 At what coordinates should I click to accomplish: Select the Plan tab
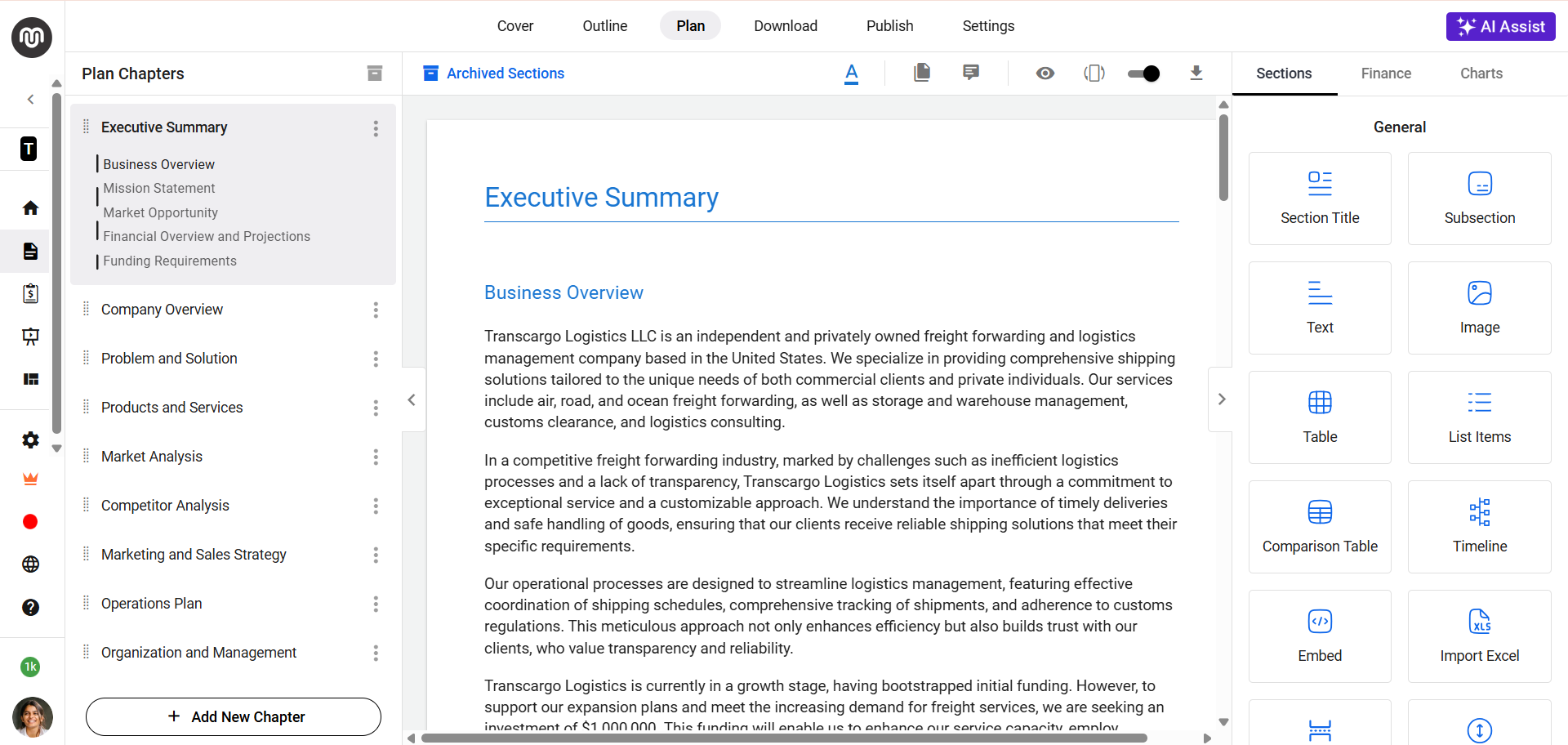[x=691, y=26]
